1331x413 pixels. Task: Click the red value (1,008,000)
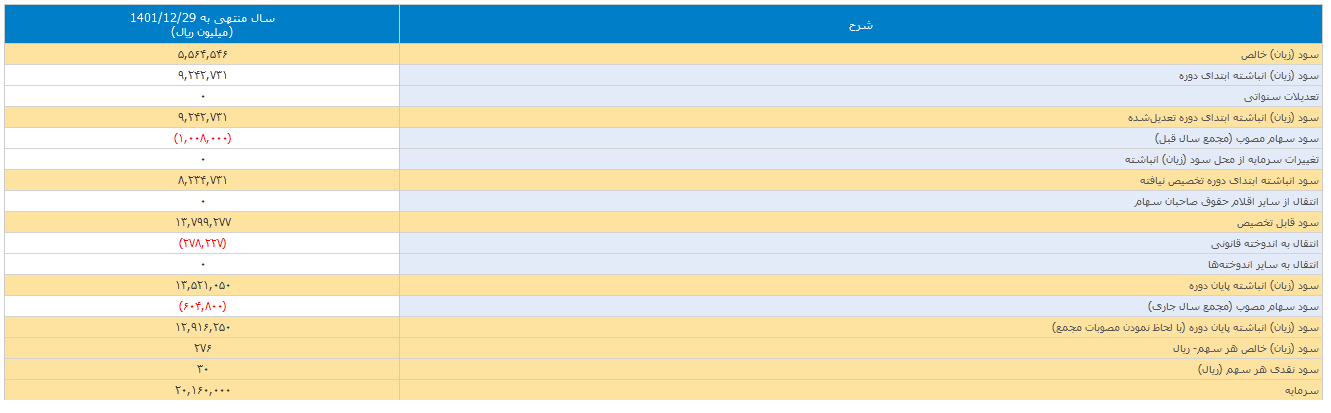tap(202, 138)
